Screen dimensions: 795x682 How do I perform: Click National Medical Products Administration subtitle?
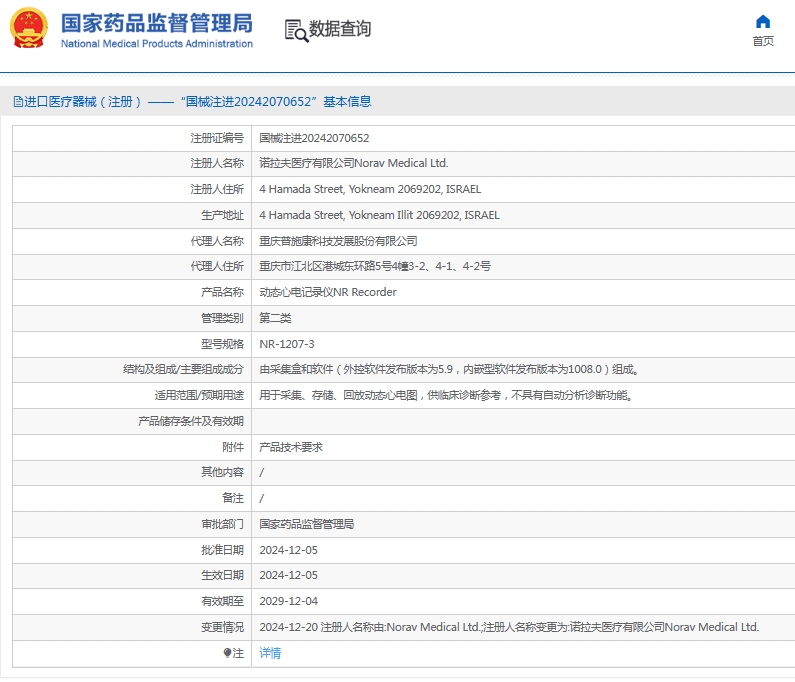pyautogui.click(x=157, y=44)
